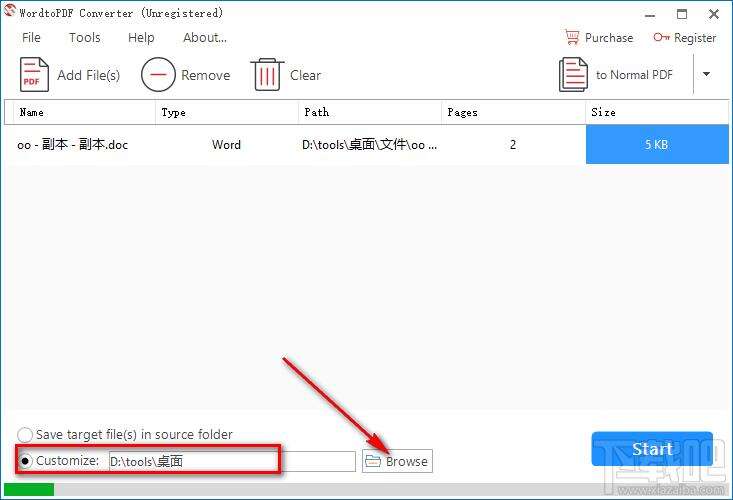The image size is (733, 500).
Task: Click the Register key icon
Action: (x=661, y=37)
